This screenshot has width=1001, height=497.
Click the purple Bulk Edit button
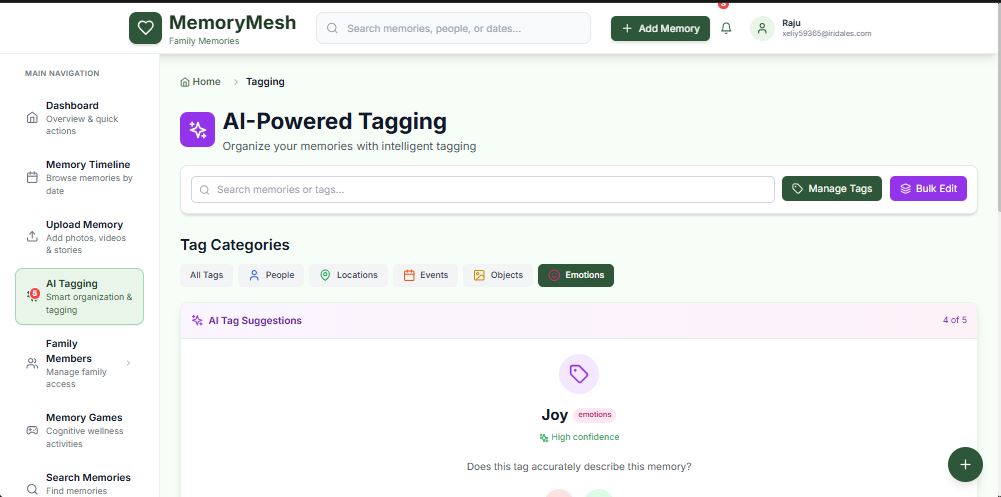click(928, 189)
